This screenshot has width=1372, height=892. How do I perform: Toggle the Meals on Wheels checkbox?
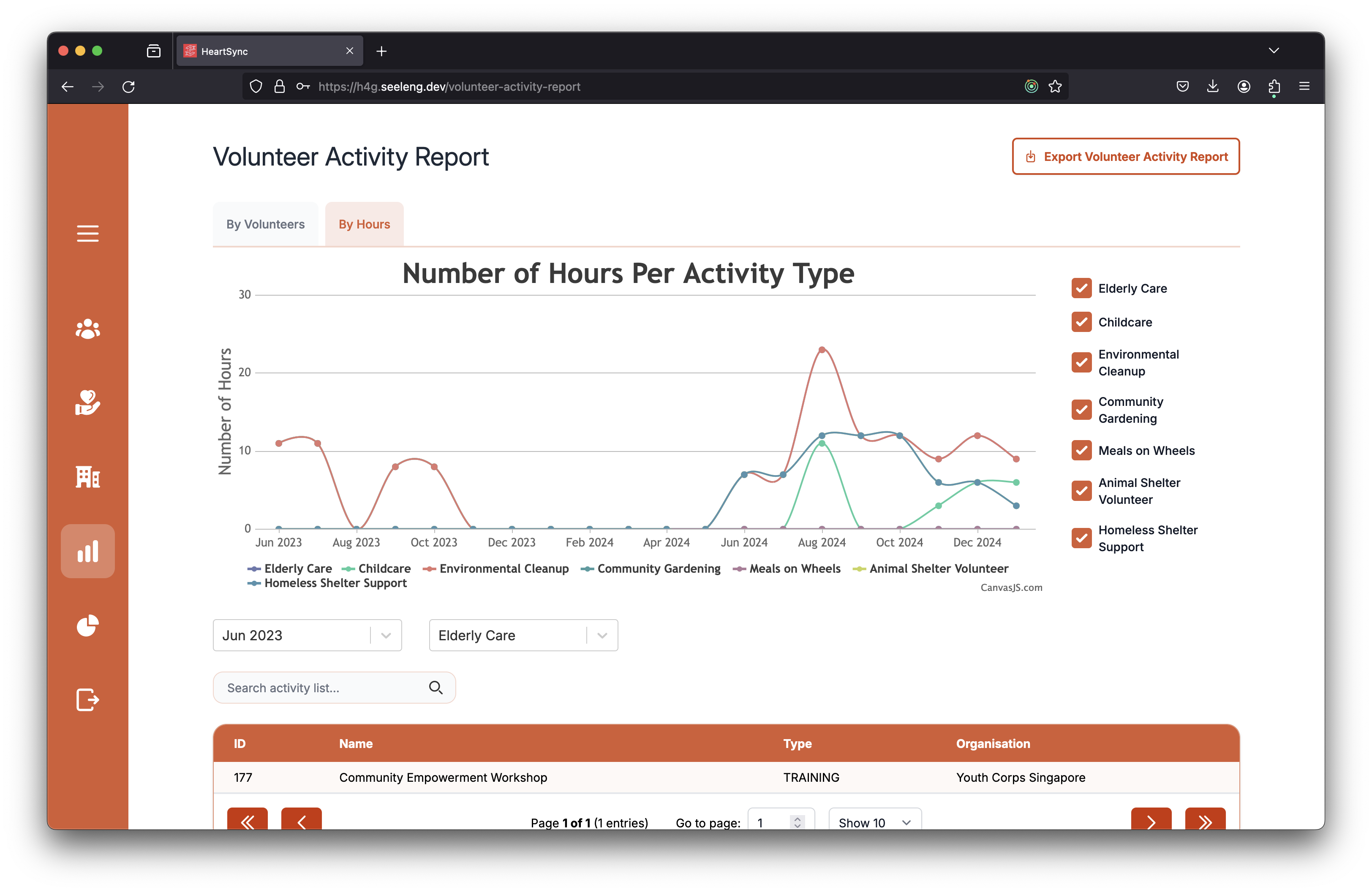(1081, 451)
